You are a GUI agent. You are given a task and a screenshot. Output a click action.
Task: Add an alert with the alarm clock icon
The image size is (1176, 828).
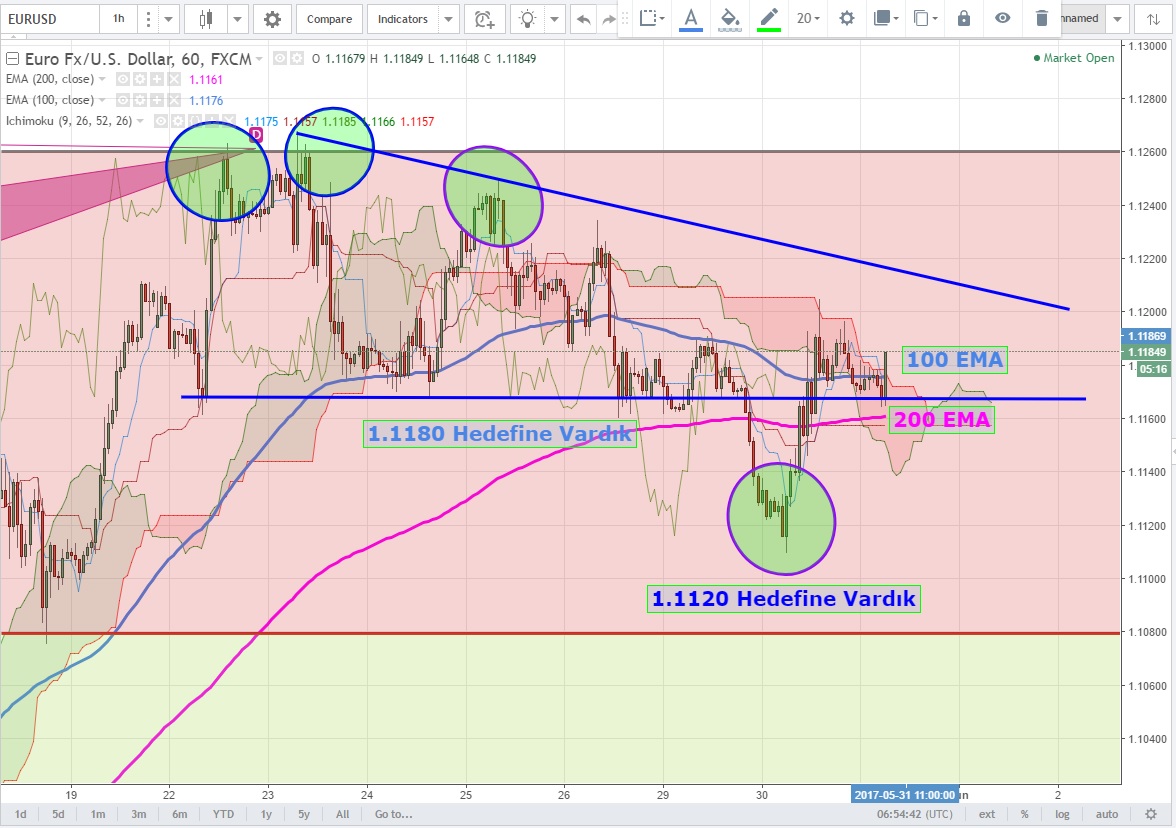tap(484, 19)
